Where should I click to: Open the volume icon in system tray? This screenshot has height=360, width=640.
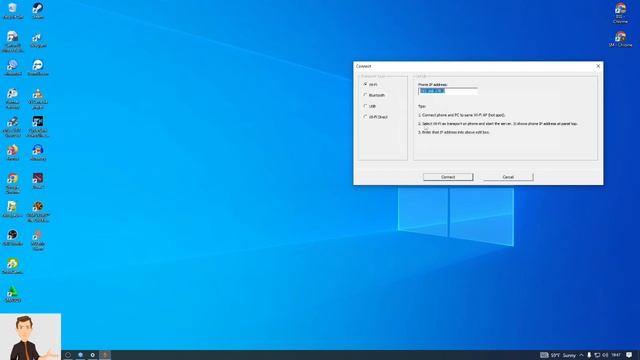tap(605, 355)
